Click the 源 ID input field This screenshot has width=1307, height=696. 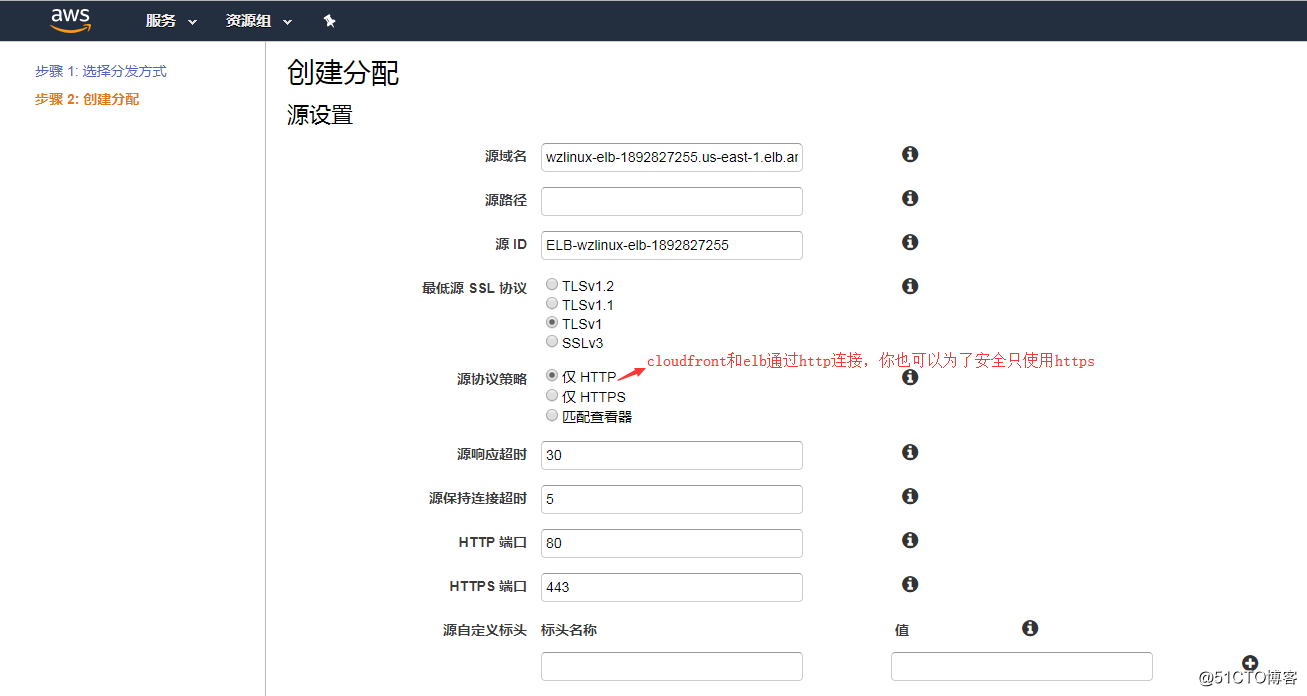(672, 245)
